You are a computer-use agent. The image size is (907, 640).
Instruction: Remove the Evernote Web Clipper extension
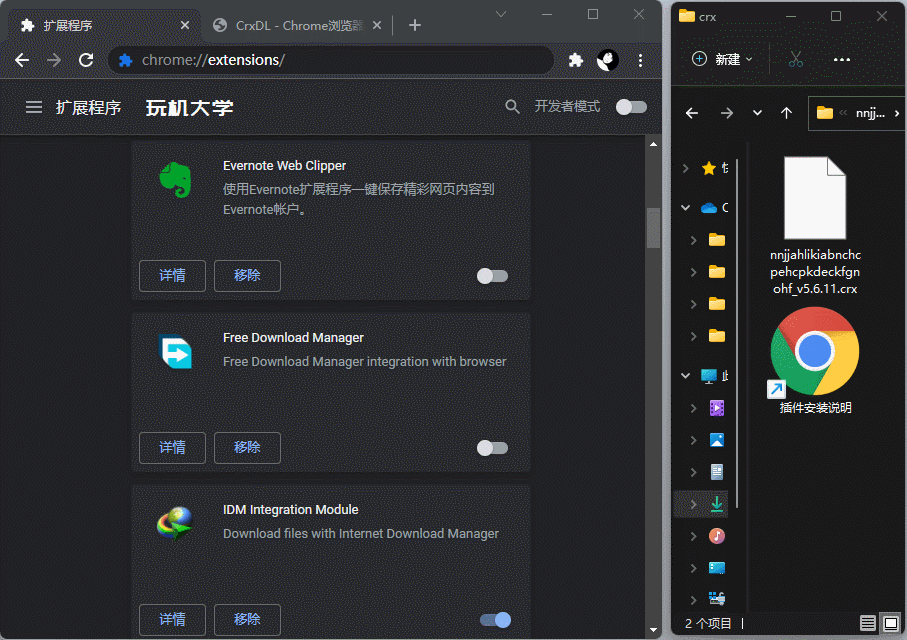247,276
